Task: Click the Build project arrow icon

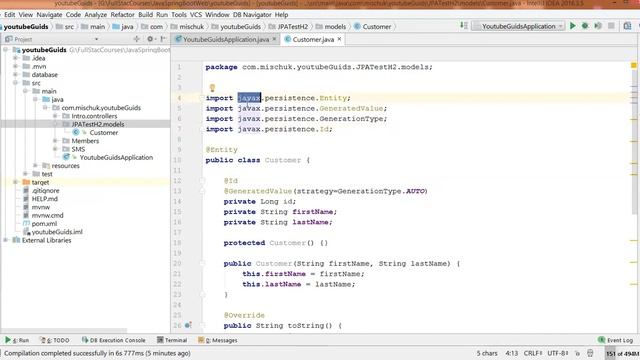Action: click(x=464, y=26)
